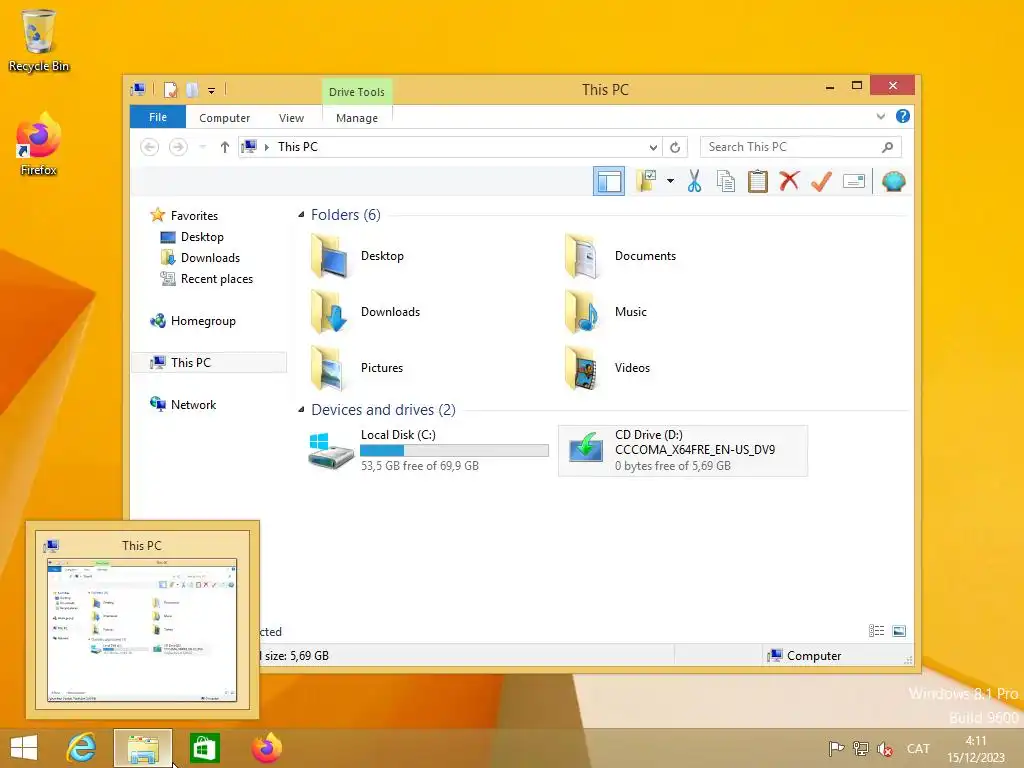This screenshot has width=1024, height=768.
Task: Open the address bar history dropdown
Action: pos(653,147)
